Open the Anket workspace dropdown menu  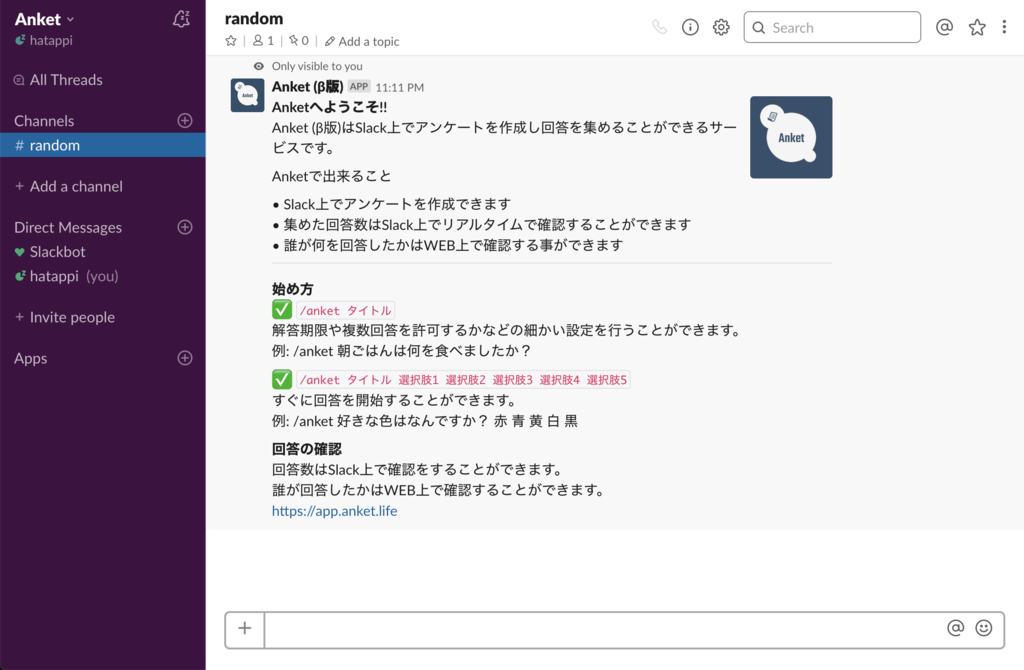click(44, 20)
